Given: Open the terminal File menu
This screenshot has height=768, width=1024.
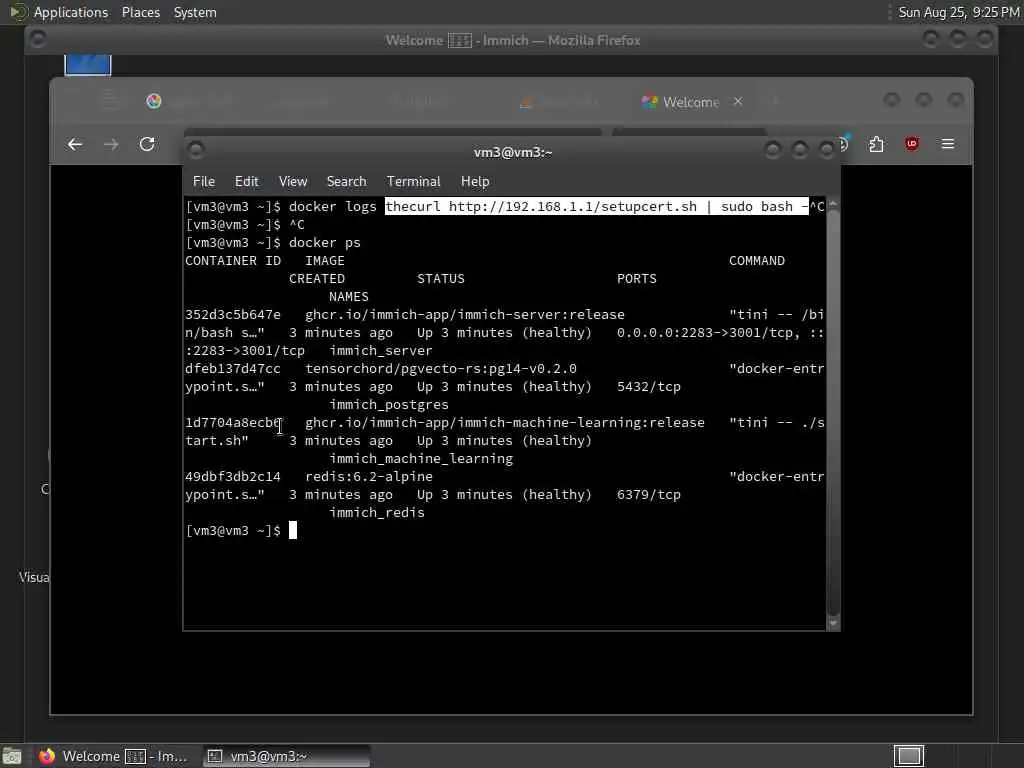Looking at the screenshot, I should [x=204, y=182].
